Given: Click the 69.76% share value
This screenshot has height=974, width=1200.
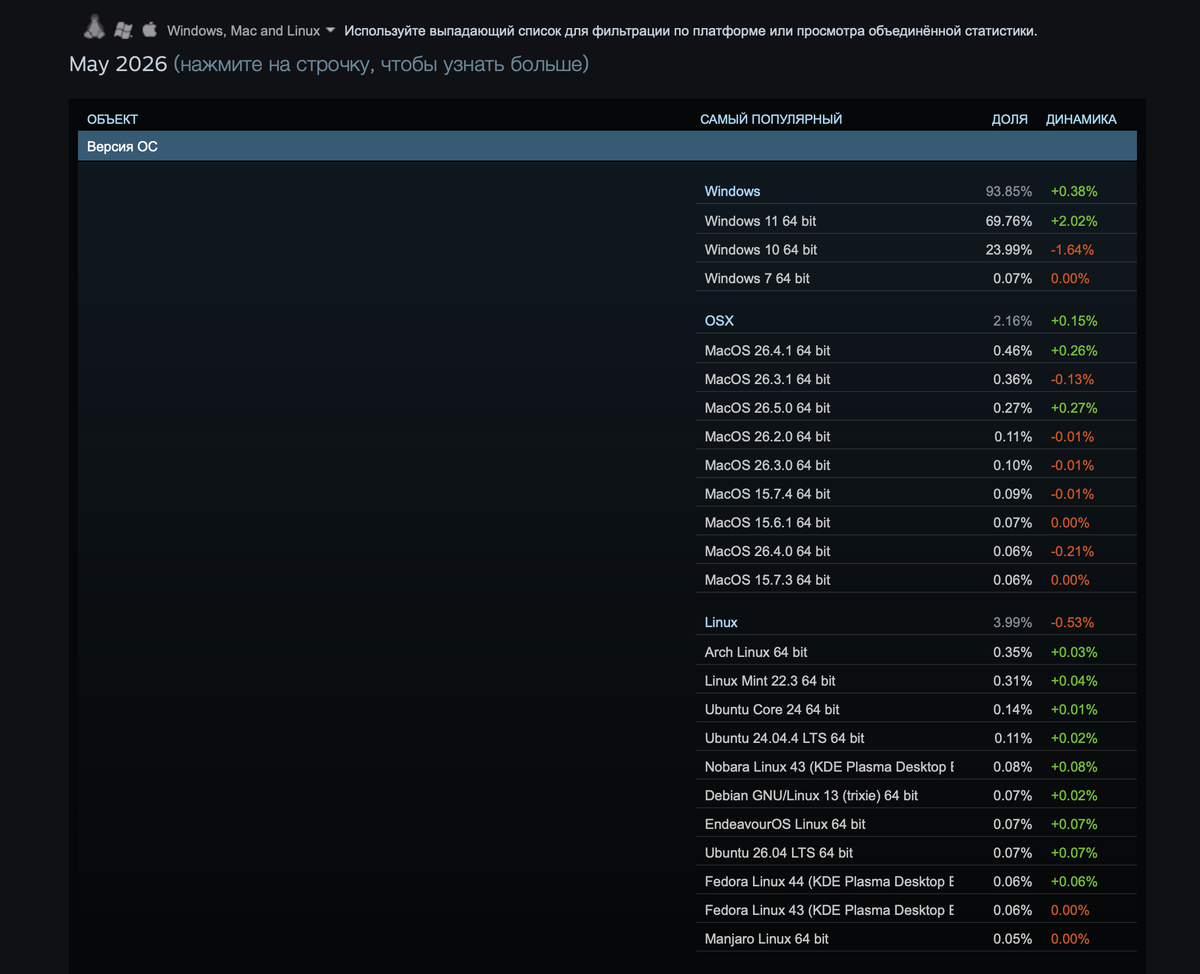Looking at the screenshot, I should point(1009,220).
